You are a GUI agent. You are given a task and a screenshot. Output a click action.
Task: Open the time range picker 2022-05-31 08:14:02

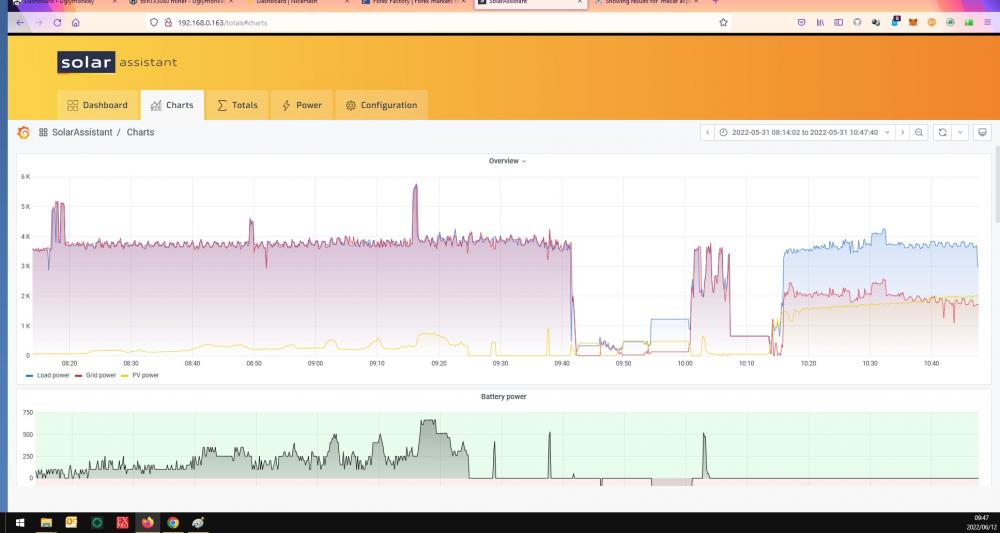click(804, 133)
